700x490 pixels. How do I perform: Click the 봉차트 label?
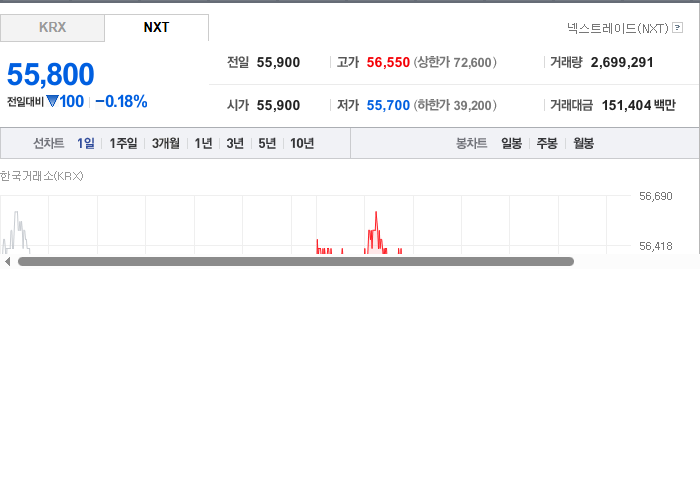471,143
